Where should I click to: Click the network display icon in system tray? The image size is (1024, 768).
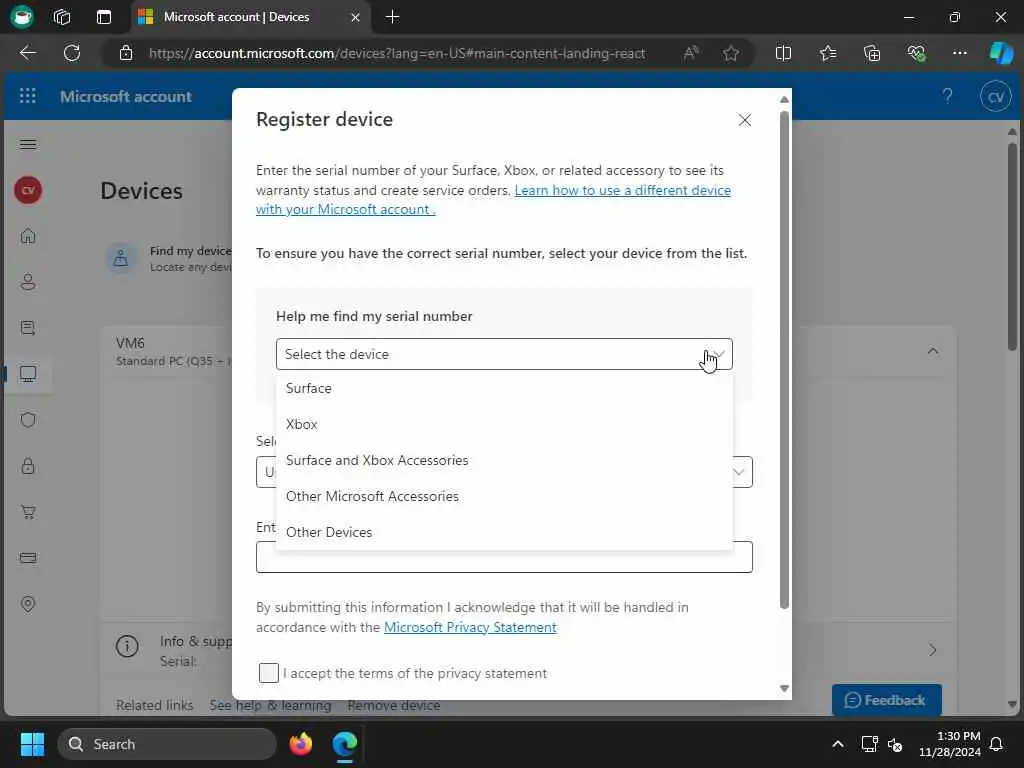click(x=869, y=744)
